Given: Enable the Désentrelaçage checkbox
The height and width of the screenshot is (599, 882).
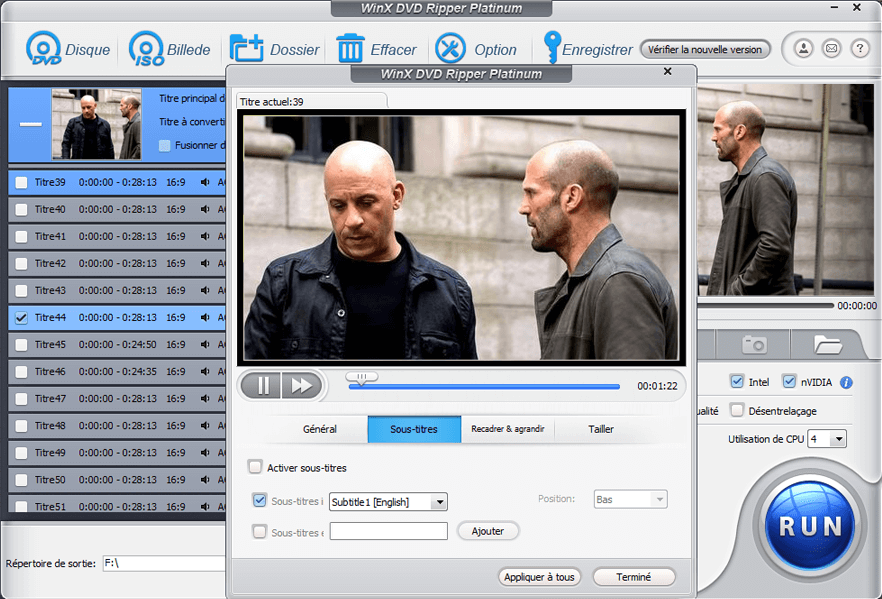Looking at the screenshot, I should (x=736, y=410).
